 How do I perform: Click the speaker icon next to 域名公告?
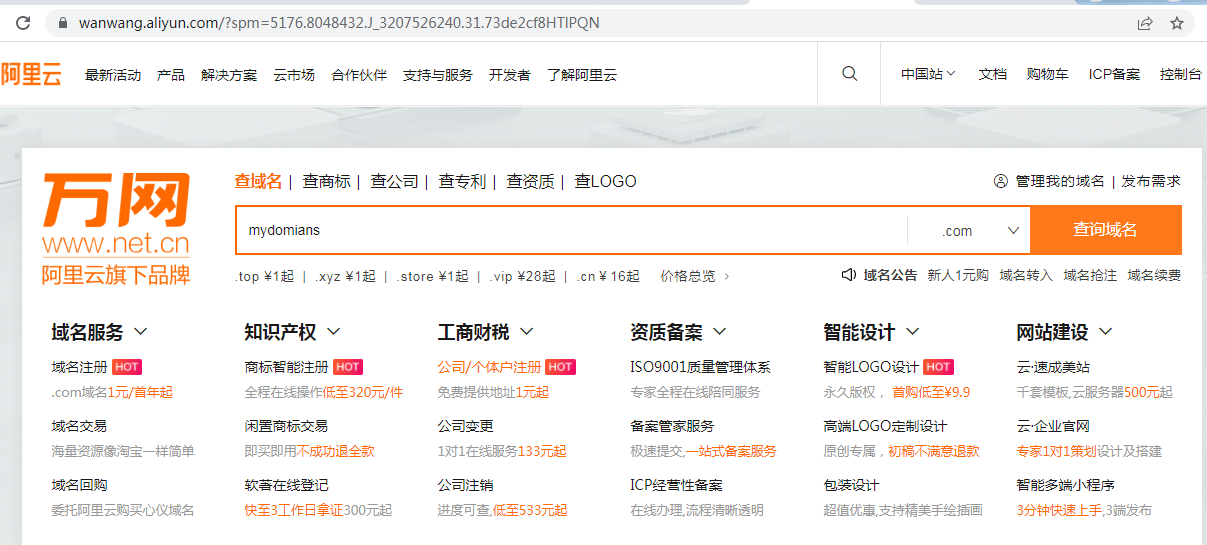tap(849, 275)
